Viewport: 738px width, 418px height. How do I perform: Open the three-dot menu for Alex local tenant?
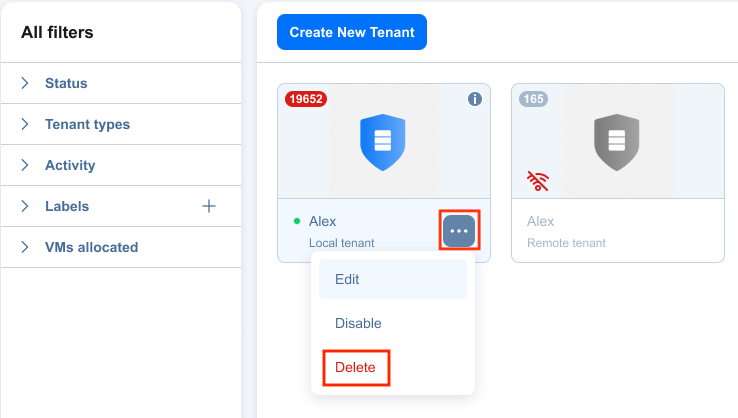point(459,230)
